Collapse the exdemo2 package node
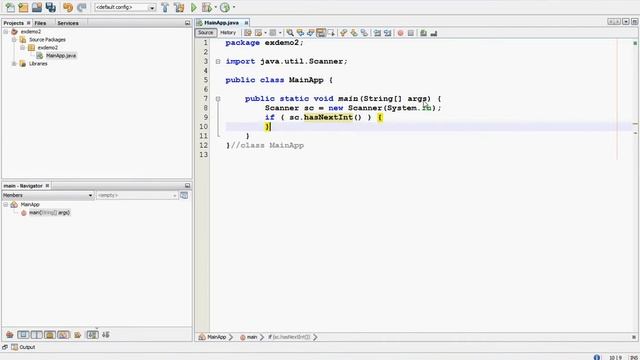 (x=22, y=47)
